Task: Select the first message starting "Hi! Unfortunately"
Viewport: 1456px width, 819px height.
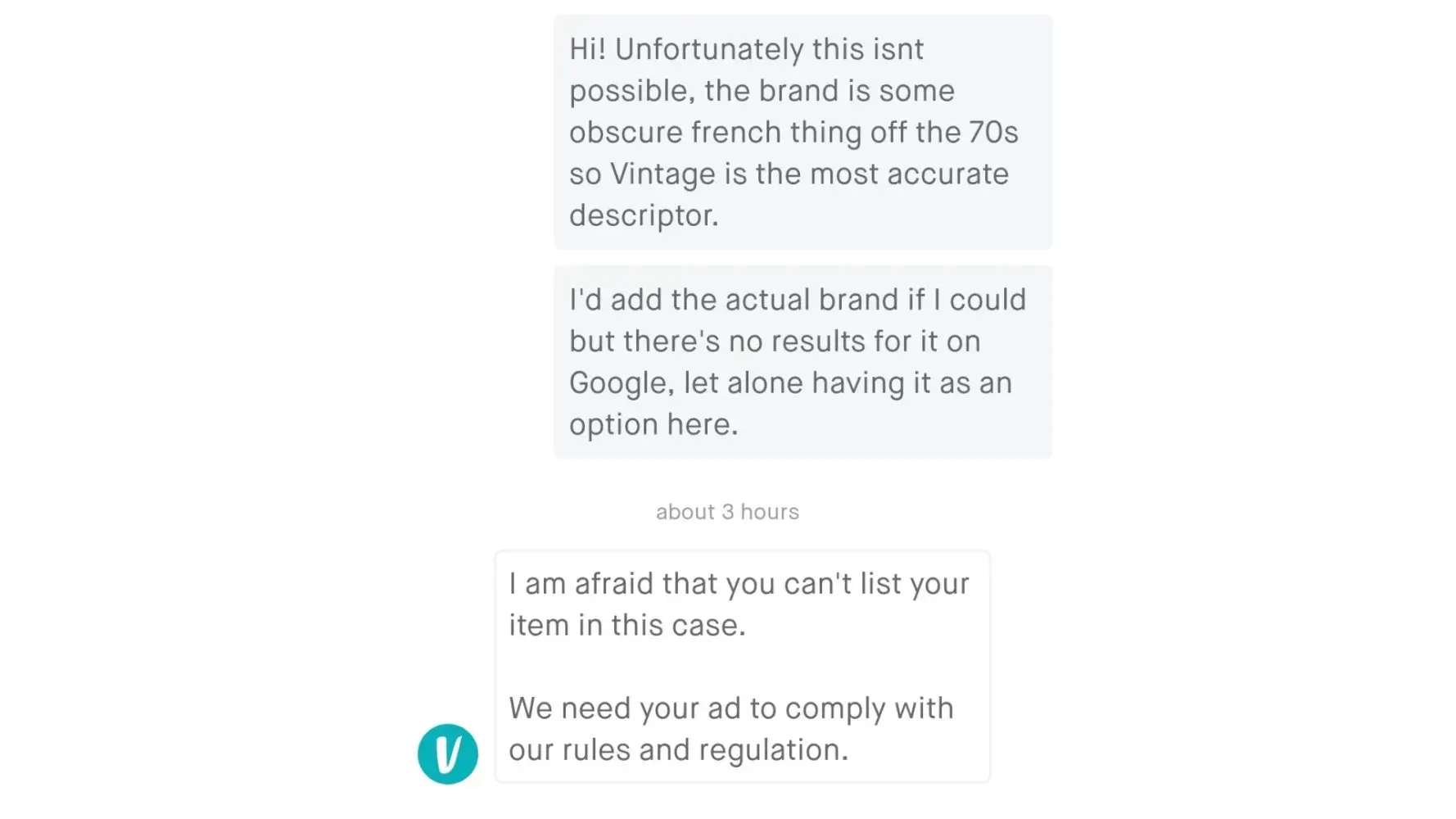Action: coord(803,132)
